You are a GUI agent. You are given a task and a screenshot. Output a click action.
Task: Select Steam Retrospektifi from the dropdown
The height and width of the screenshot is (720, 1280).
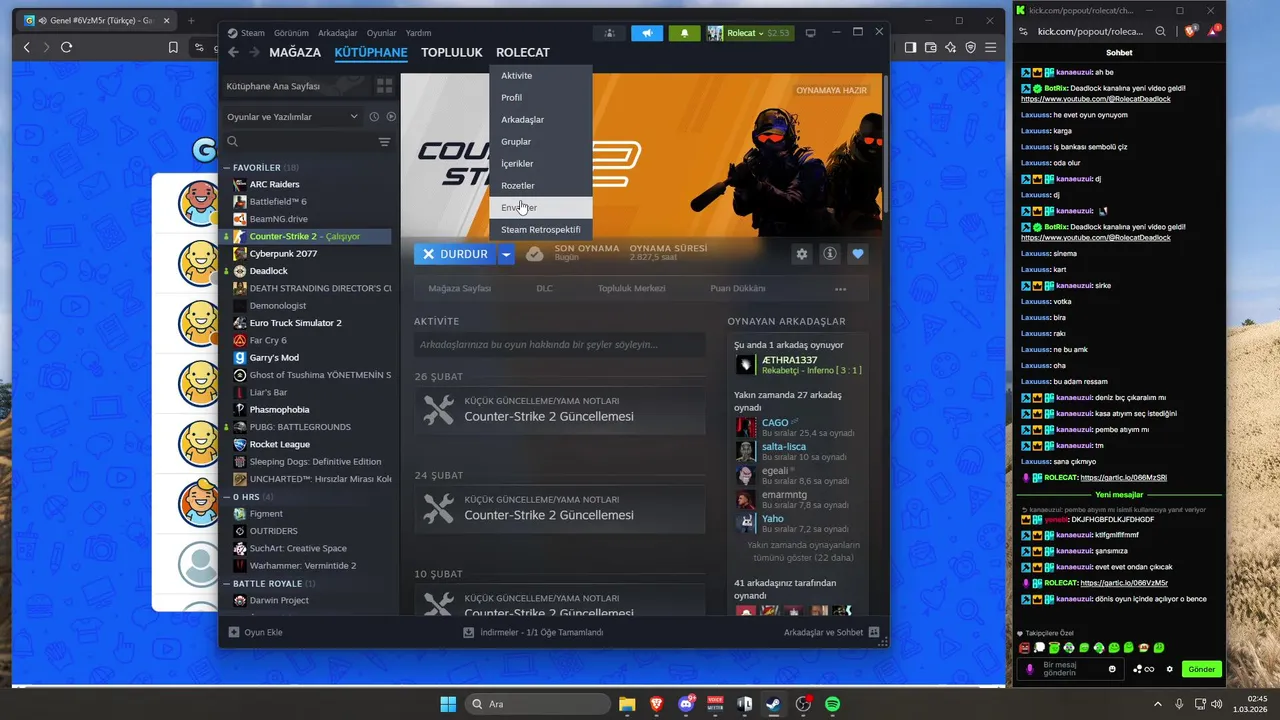tap(541, 230)
